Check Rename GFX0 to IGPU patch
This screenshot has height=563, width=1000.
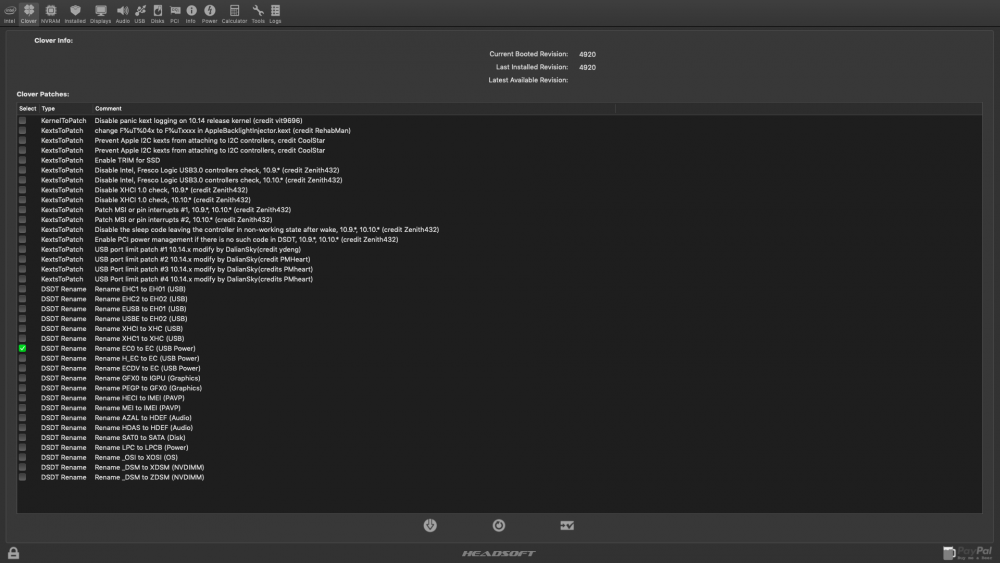pos(22,378)
